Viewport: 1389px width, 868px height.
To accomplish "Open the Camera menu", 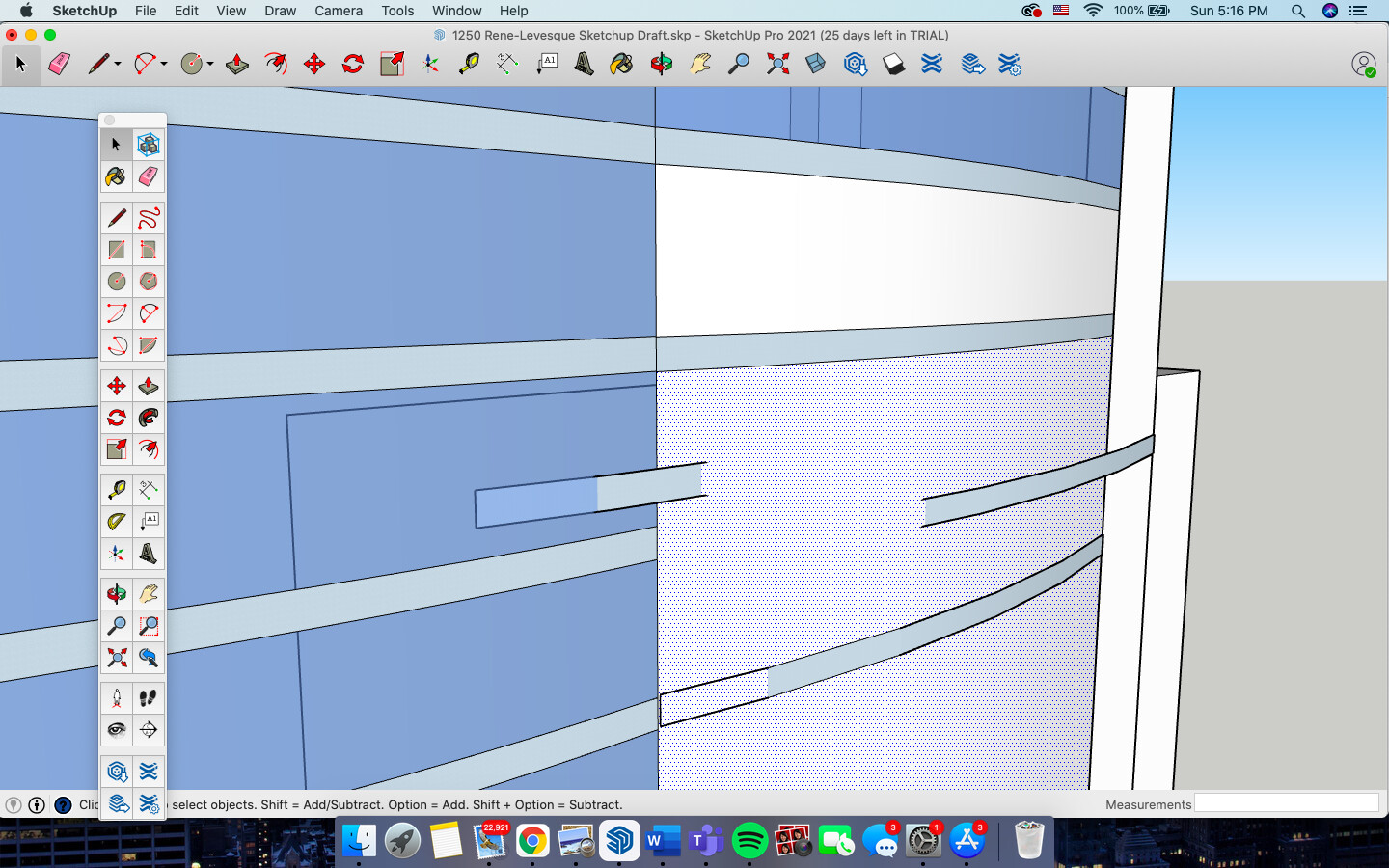I will (339, 11).
